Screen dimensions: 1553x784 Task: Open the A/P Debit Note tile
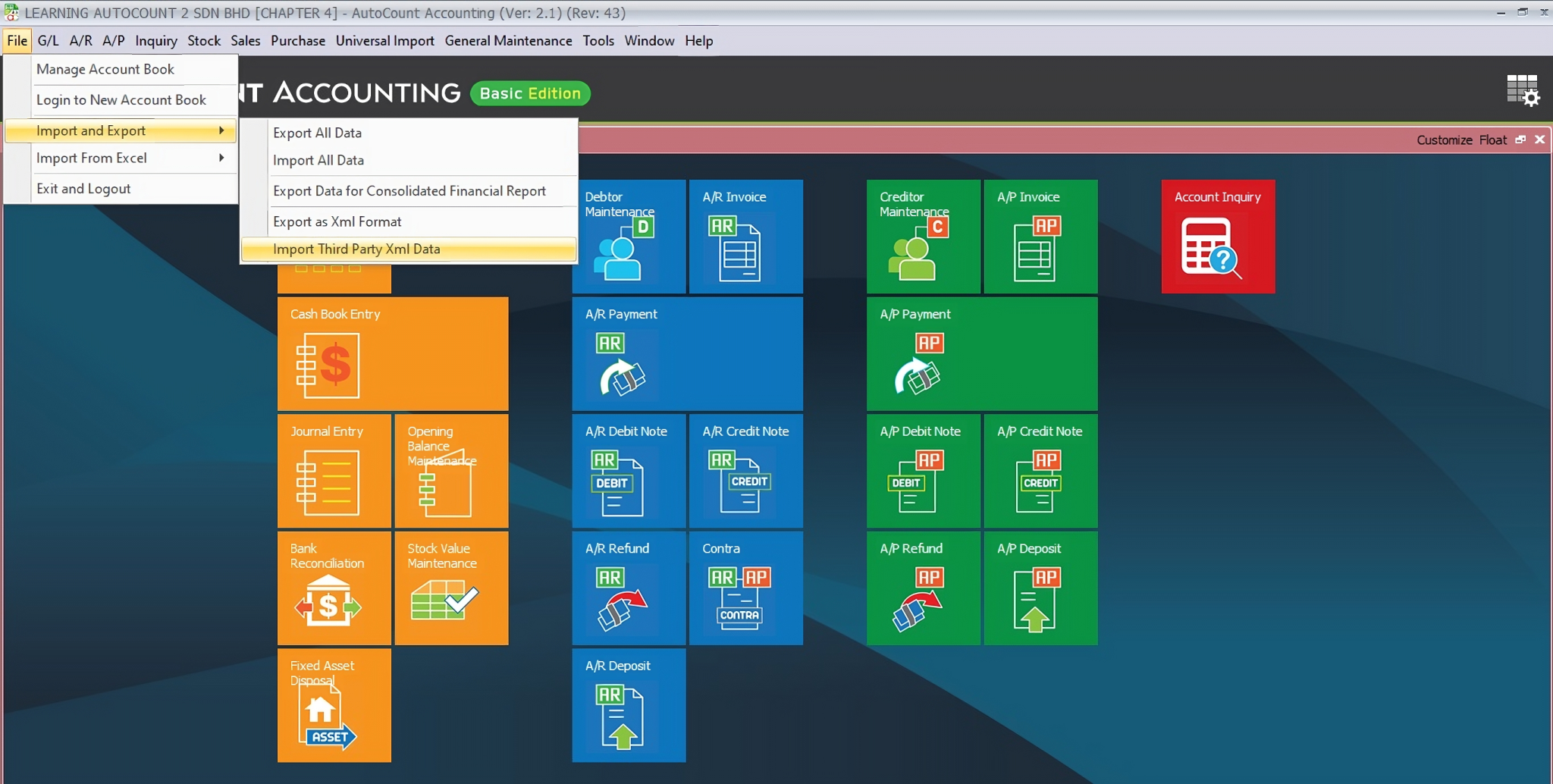coord(924,471)
